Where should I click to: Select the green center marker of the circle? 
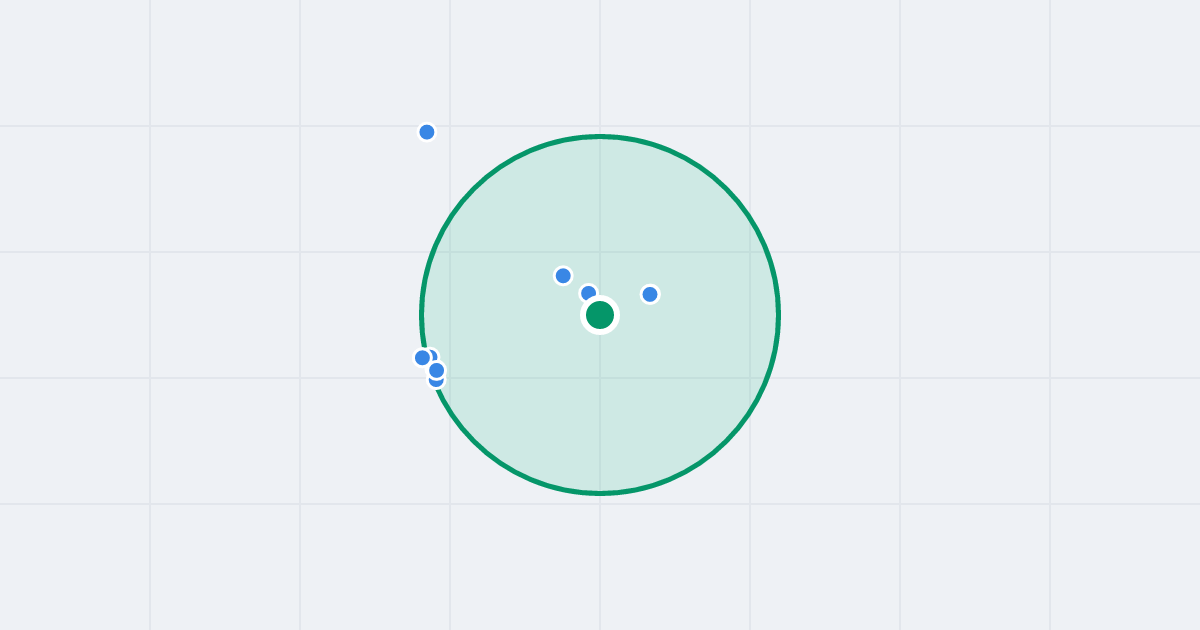point(600,315)
